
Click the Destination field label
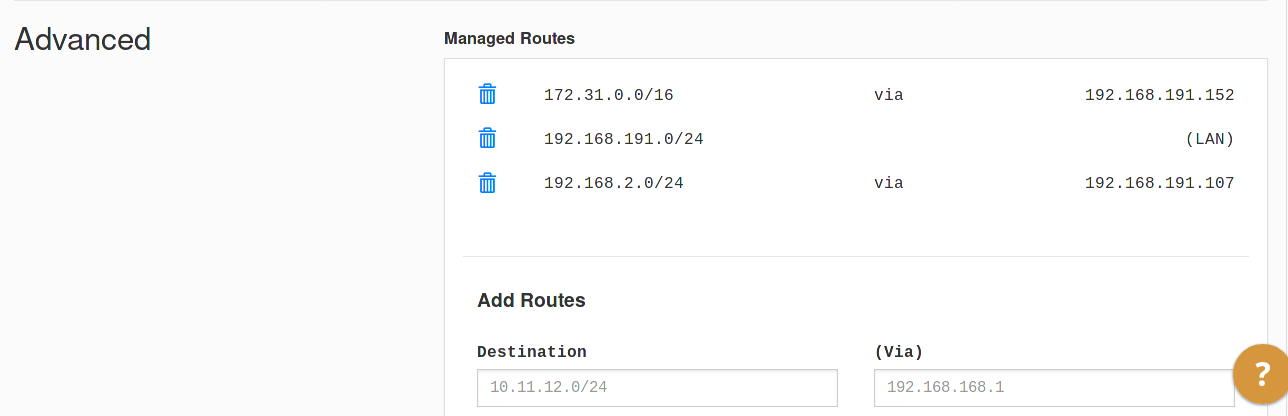click(x=531, y=352)
